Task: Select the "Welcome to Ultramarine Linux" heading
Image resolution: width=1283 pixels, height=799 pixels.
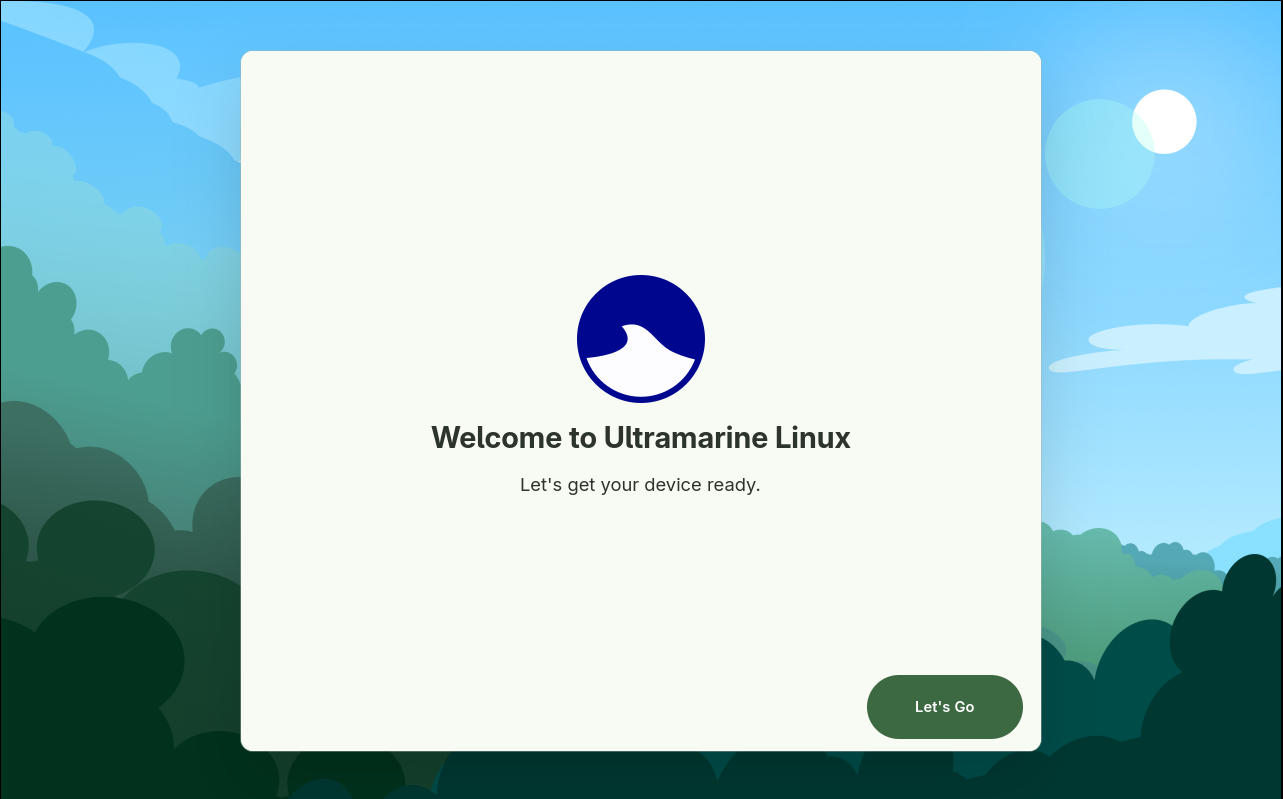Action: pyautogui.click(x=640, y=437)
